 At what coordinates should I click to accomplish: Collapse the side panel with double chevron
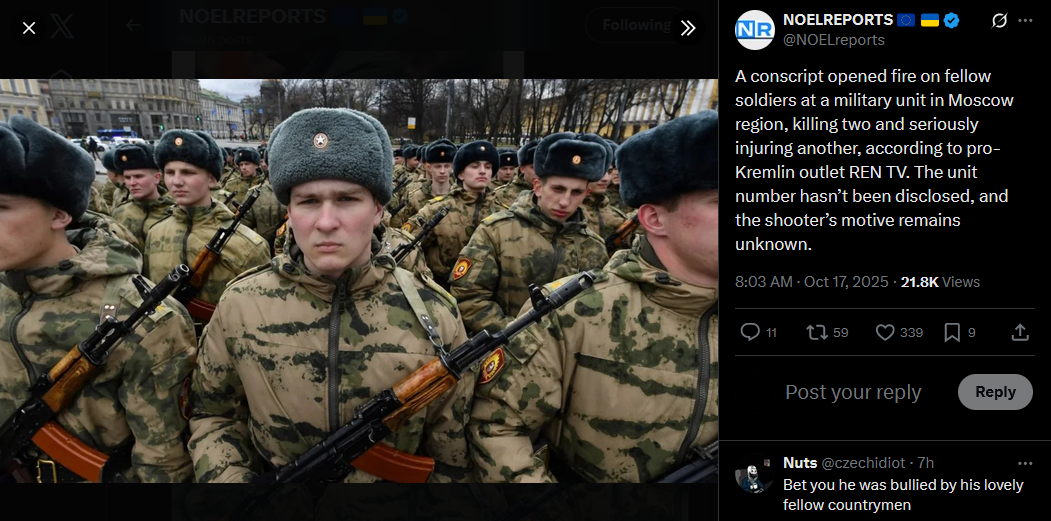(x=688, y=28)
